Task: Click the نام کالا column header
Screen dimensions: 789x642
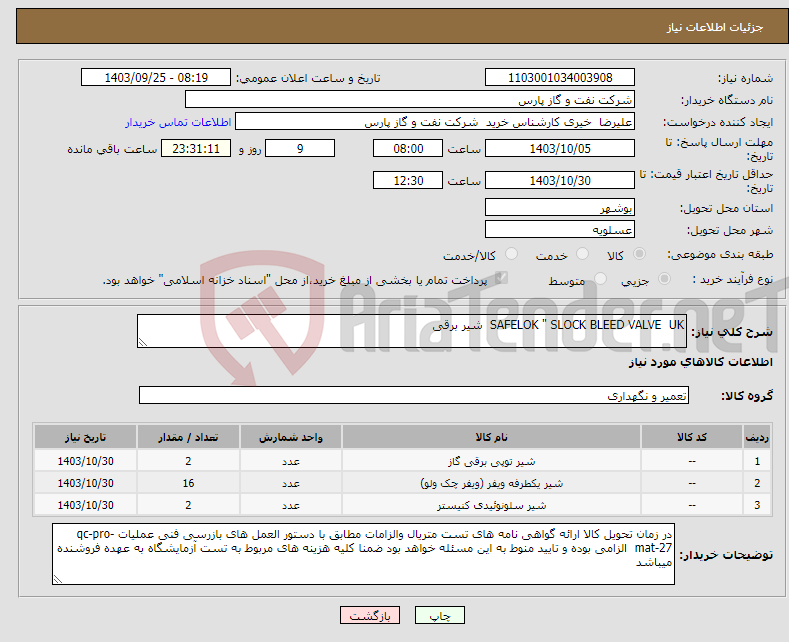Action: click(491, 437)
